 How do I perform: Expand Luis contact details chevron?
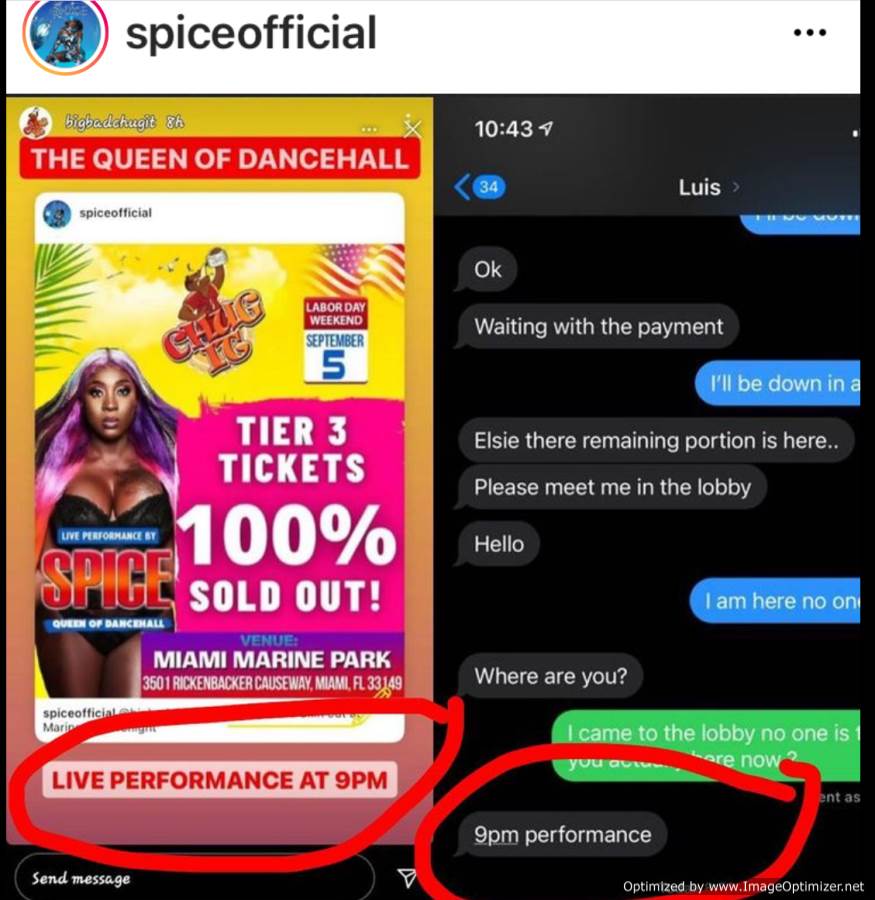pyautogui.click(x=735, y=187)
